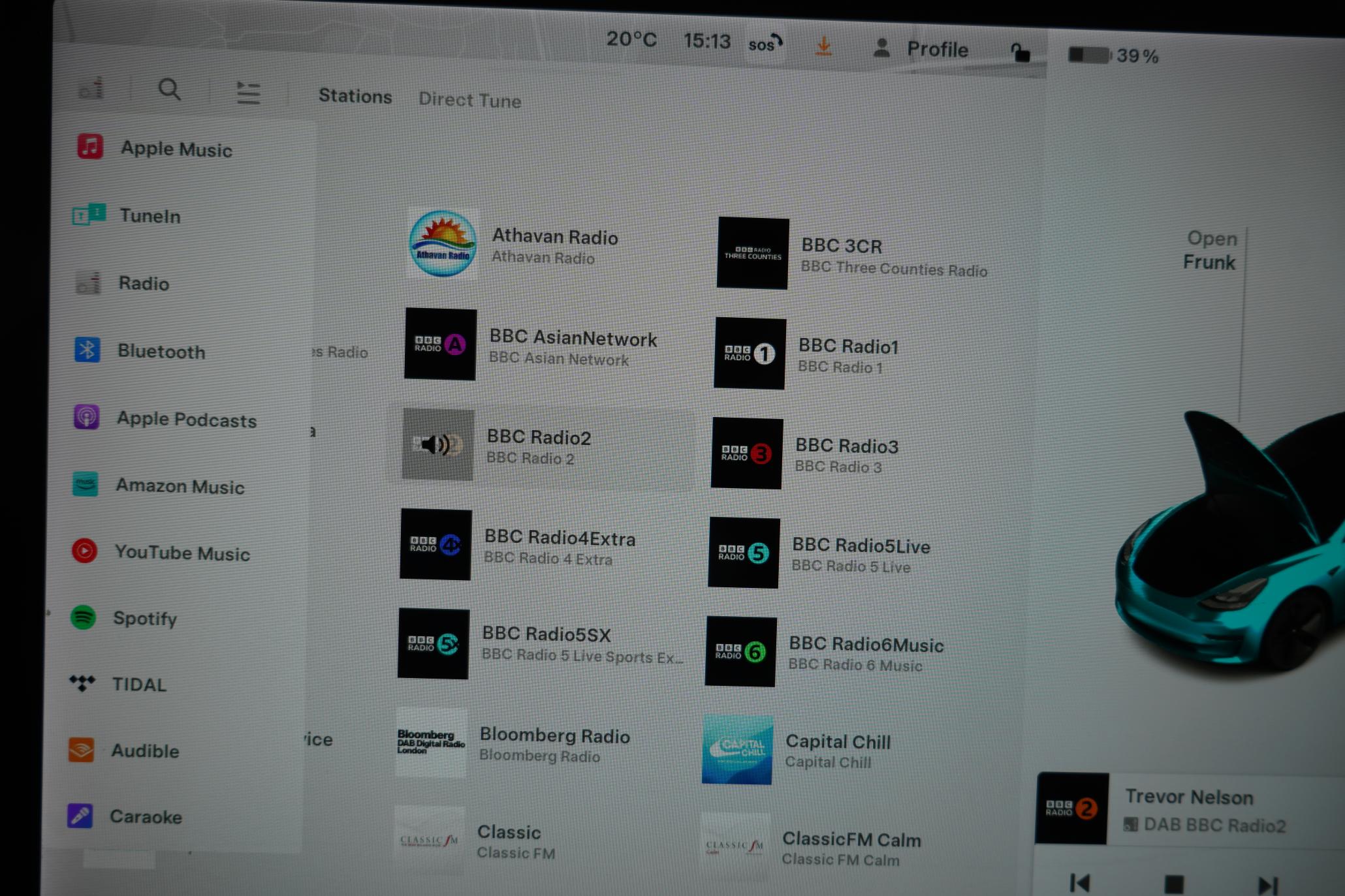Open the audio settings equalizer icon

(248, 93)
